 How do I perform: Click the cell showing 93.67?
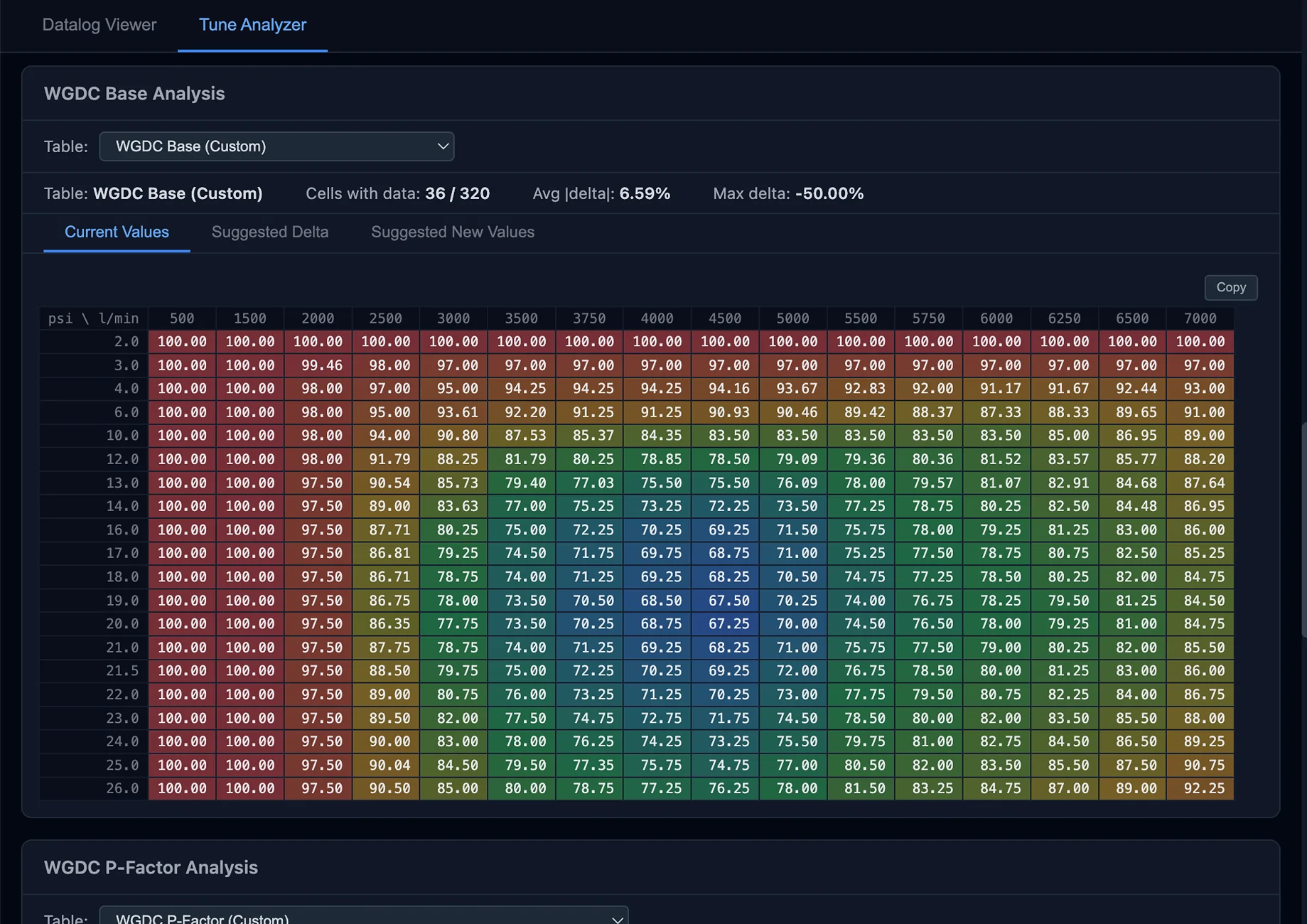pos(792,389)
